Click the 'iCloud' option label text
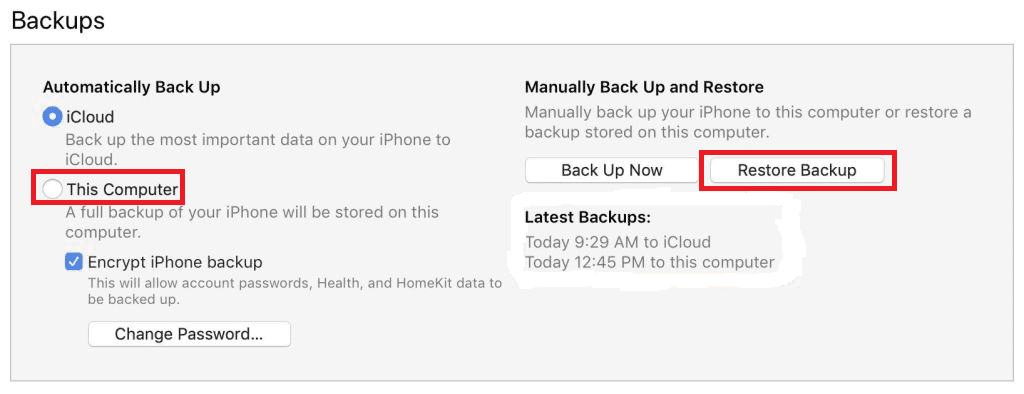Viewport: 1024px width, 394px height. (90, 118)
